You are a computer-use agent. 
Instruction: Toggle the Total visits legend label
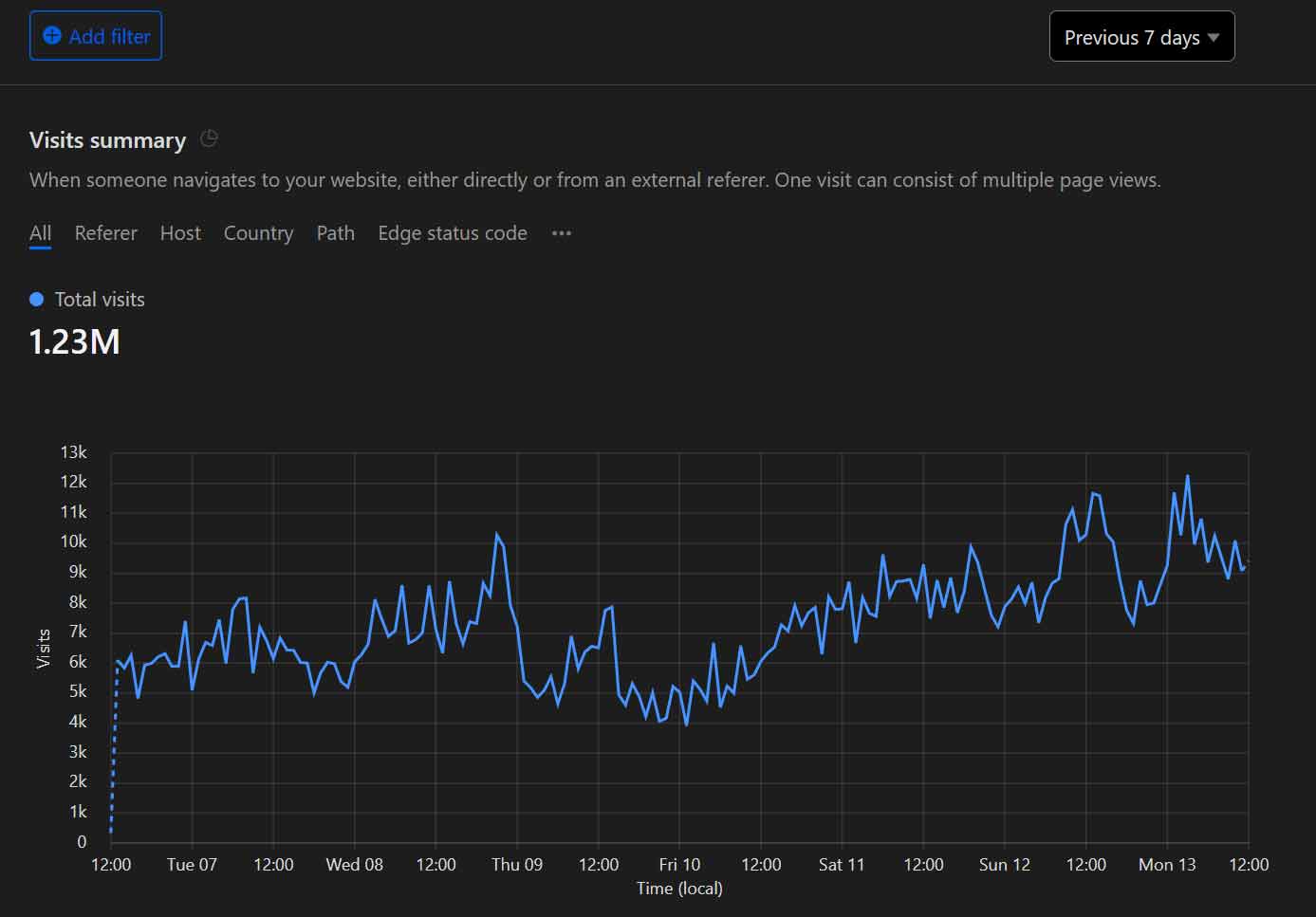(x=100, y=300)
